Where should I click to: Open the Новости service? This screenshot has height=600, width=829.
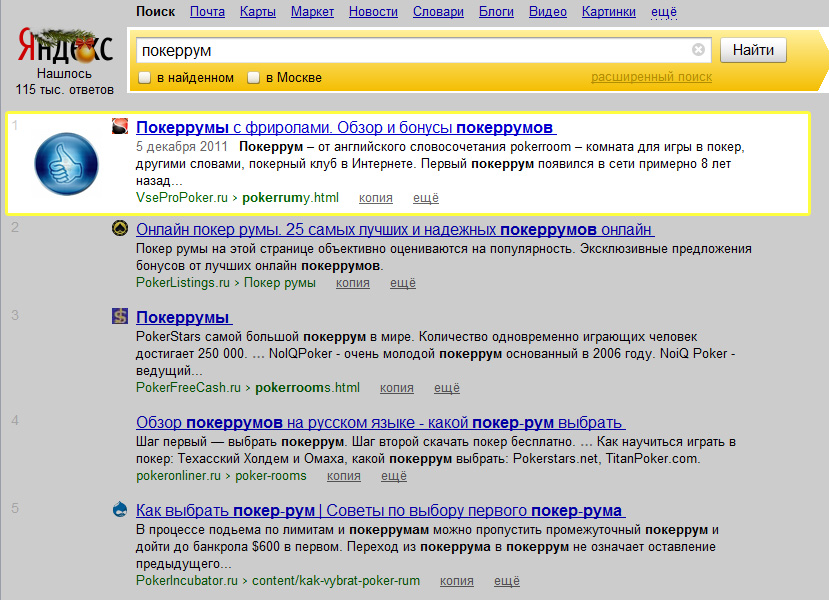point(373,12)
